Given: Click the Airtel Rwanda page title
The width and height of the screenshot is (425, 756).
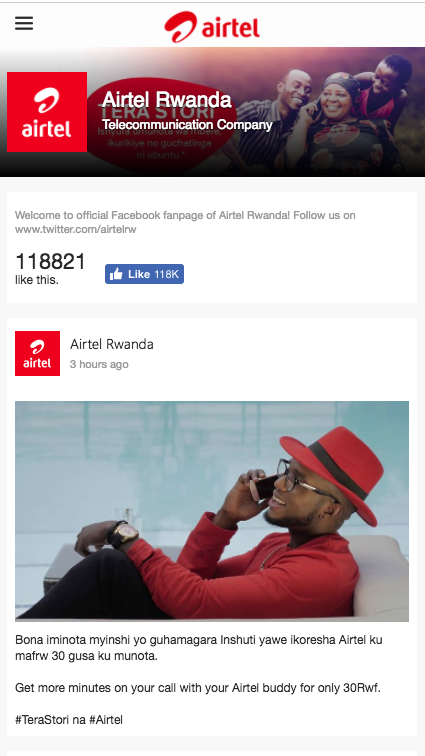Looking at the screenshot, I should click(166, 100).
